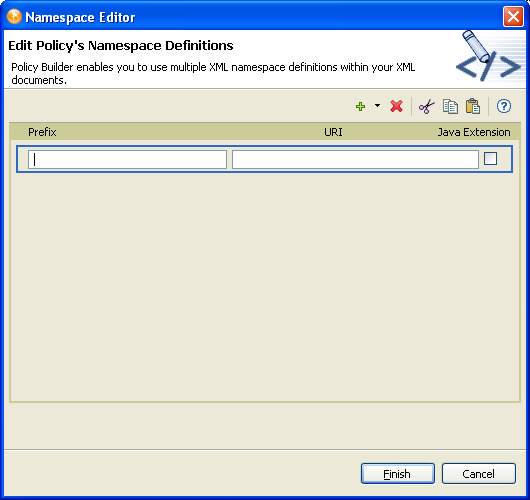This screenshot has width=530, height=500.
Task: Click the Finish button
Action: click(398, 474)
